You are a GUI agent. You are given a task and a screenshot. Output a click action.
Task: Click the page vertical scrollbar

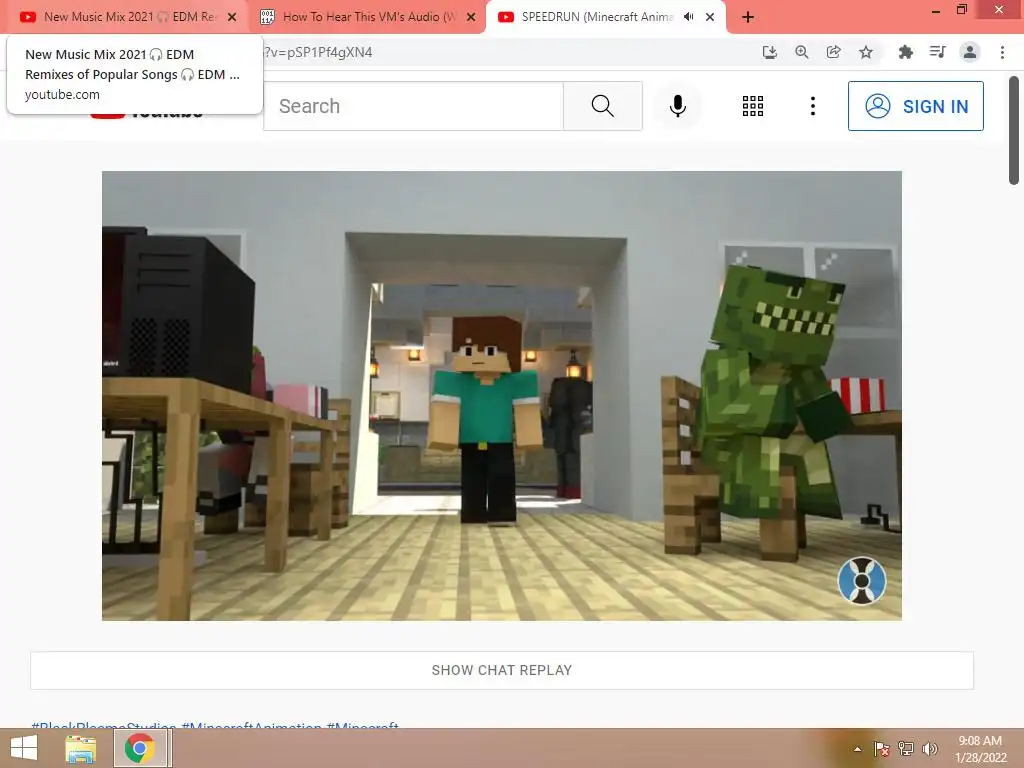pos(1014,131)
